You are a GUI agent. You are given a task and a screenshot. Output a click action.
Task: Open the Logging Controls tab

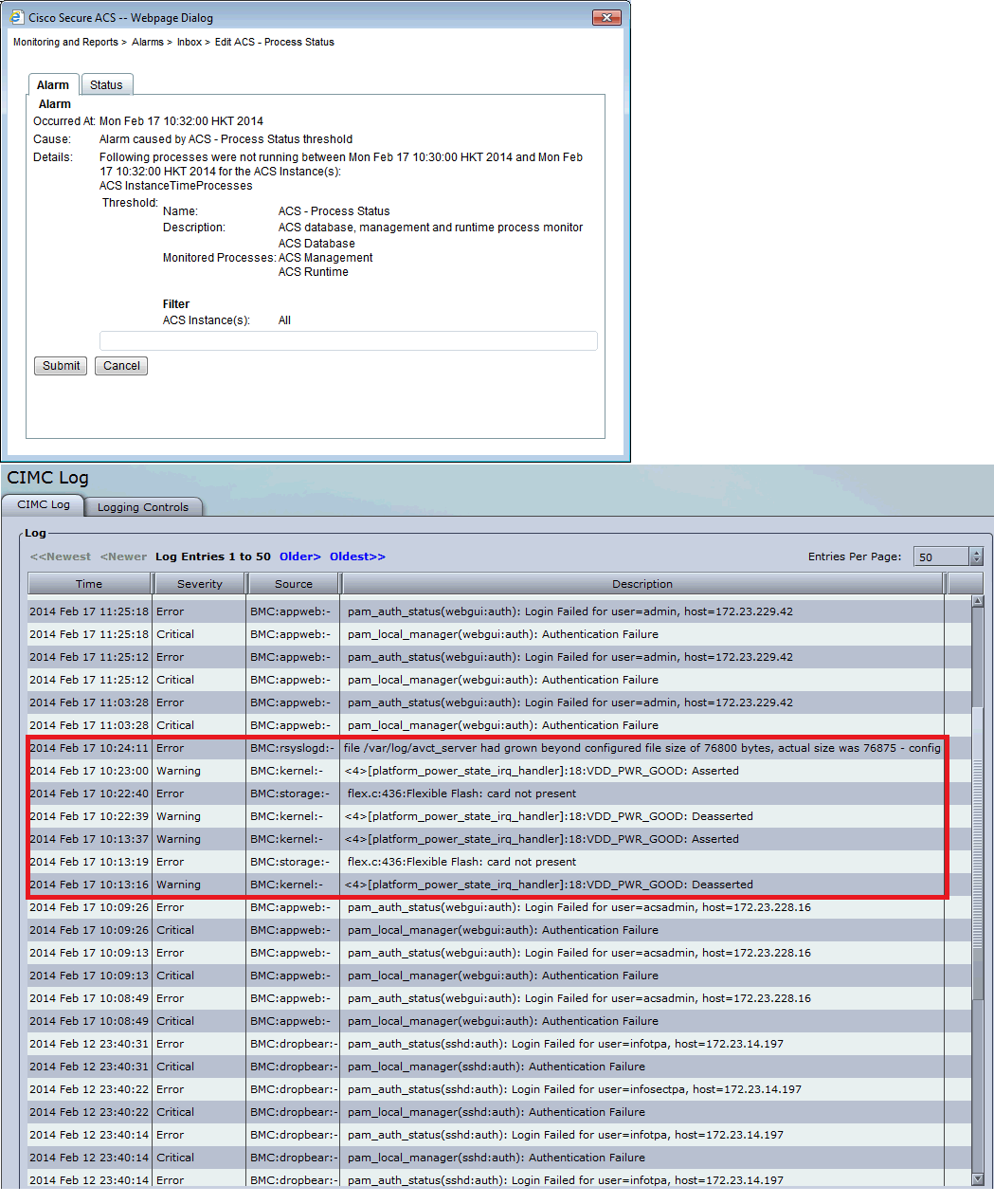143,507
